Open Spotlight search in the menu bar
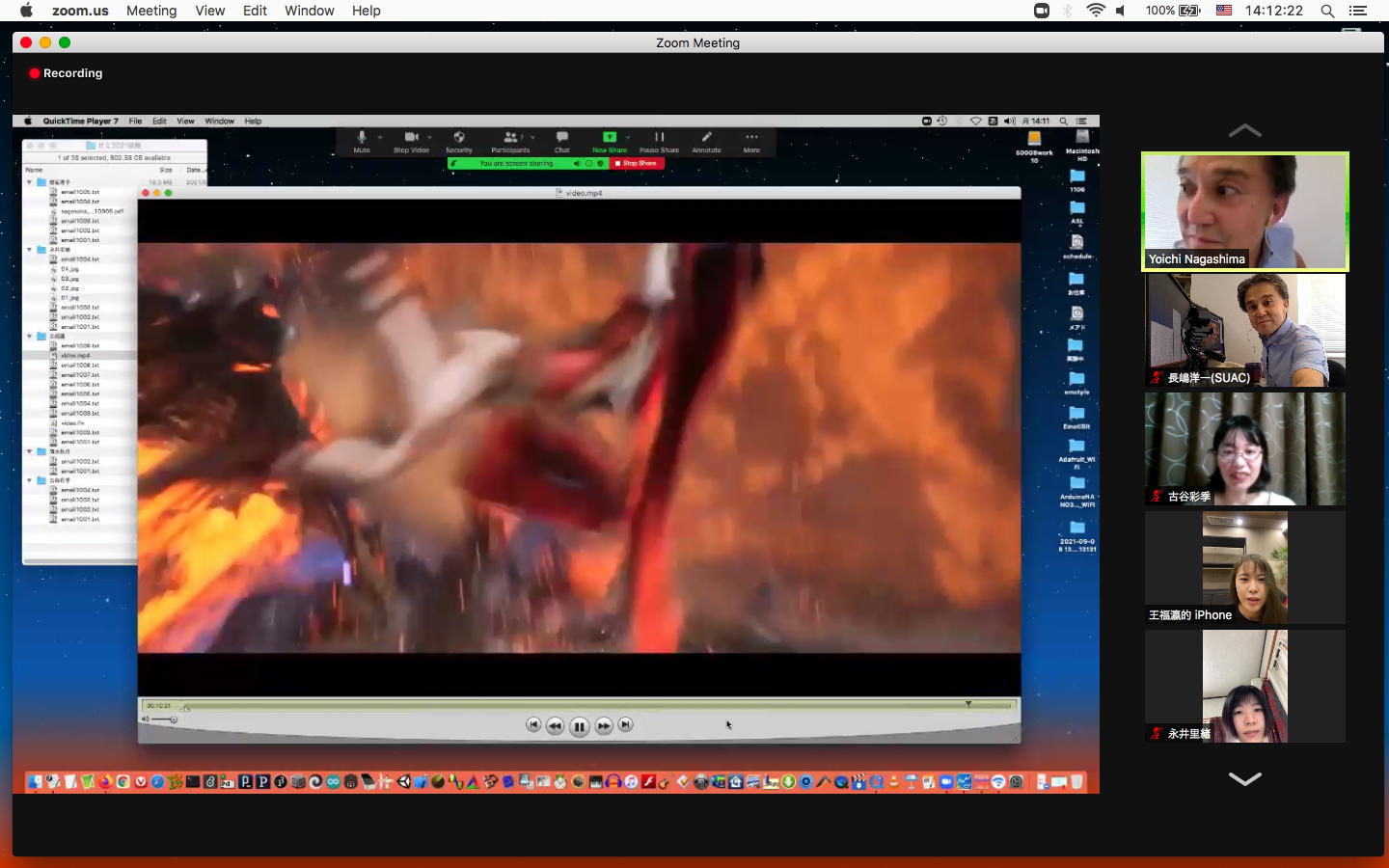The width and height of the screenshot is (1389, 868). click(1327, 11)
